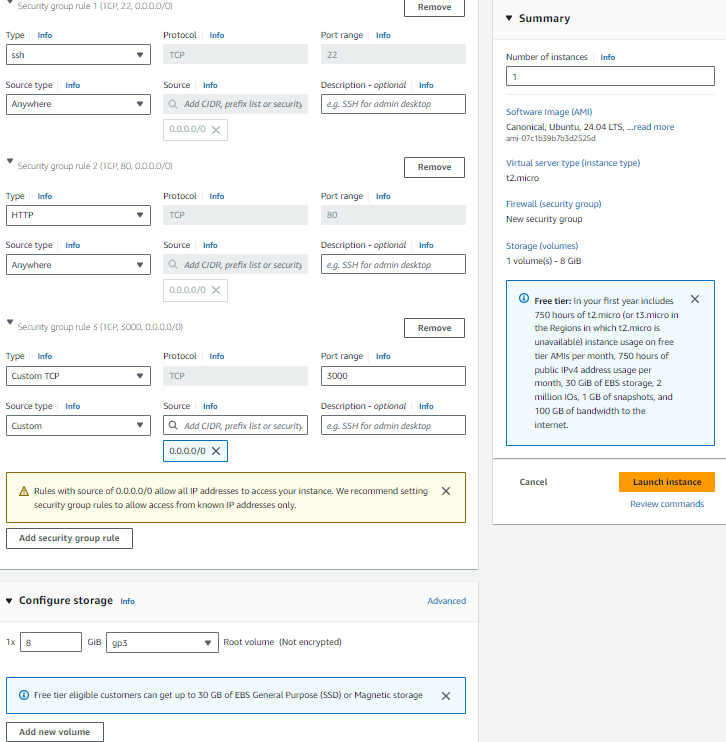The height and width of the screenshot is (742, 726).
Task: Remove the 0.0.0.0/0 CIDR chip in rule 3
Action: click(x=216, y=452)
